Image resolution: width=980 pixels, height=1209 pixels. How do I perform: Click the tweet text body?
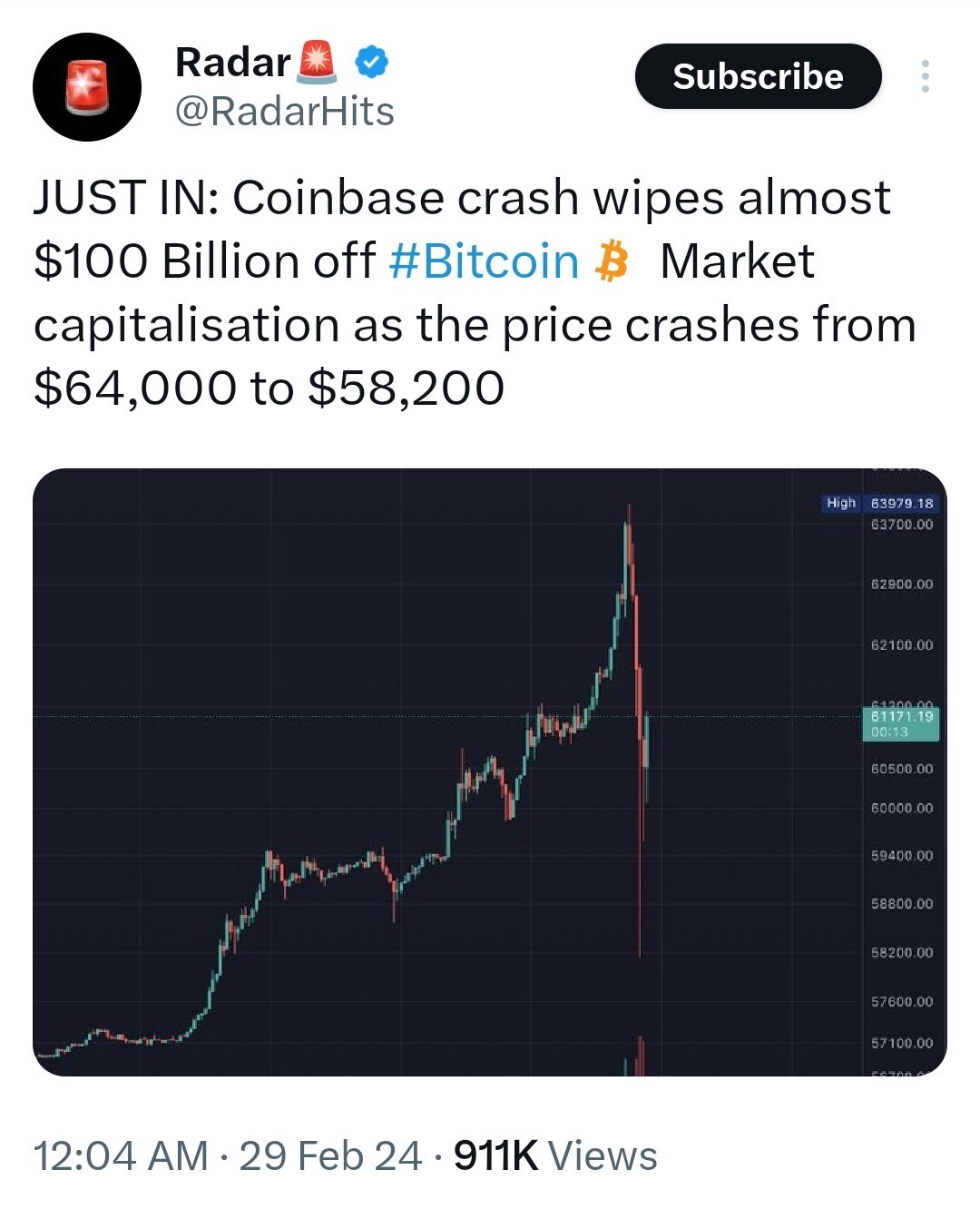[x=475, y=293]
